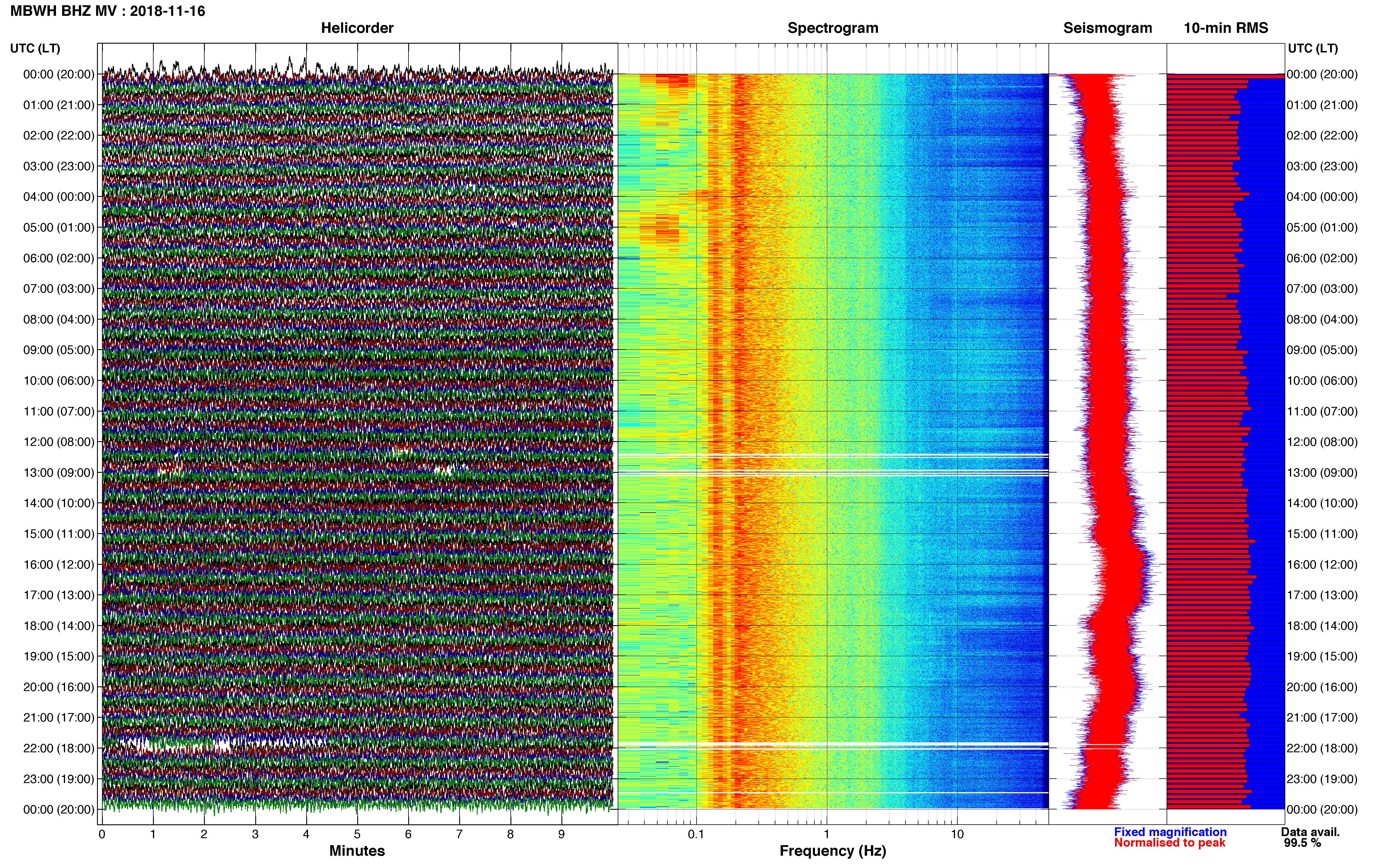Click the left-axis time label "22:00 (18:00)"
Image resolution: width=1389 pixels, height=868 pixels.
(59, 748)
